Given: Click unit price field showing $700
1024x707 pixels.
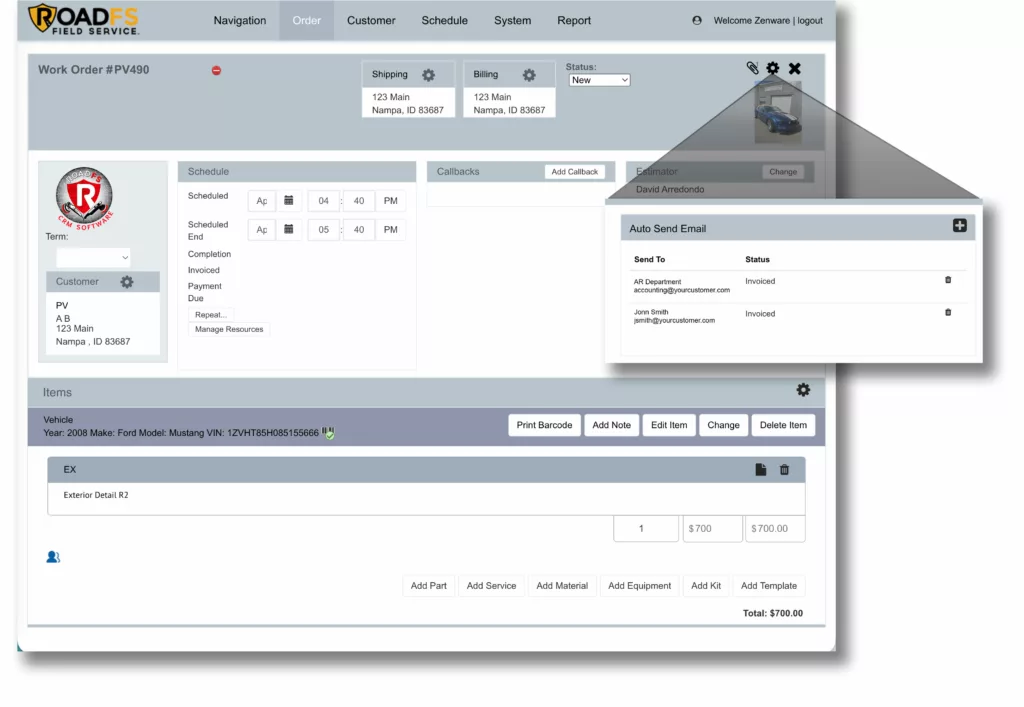Looking at the screenshot, I should point(712,529).
